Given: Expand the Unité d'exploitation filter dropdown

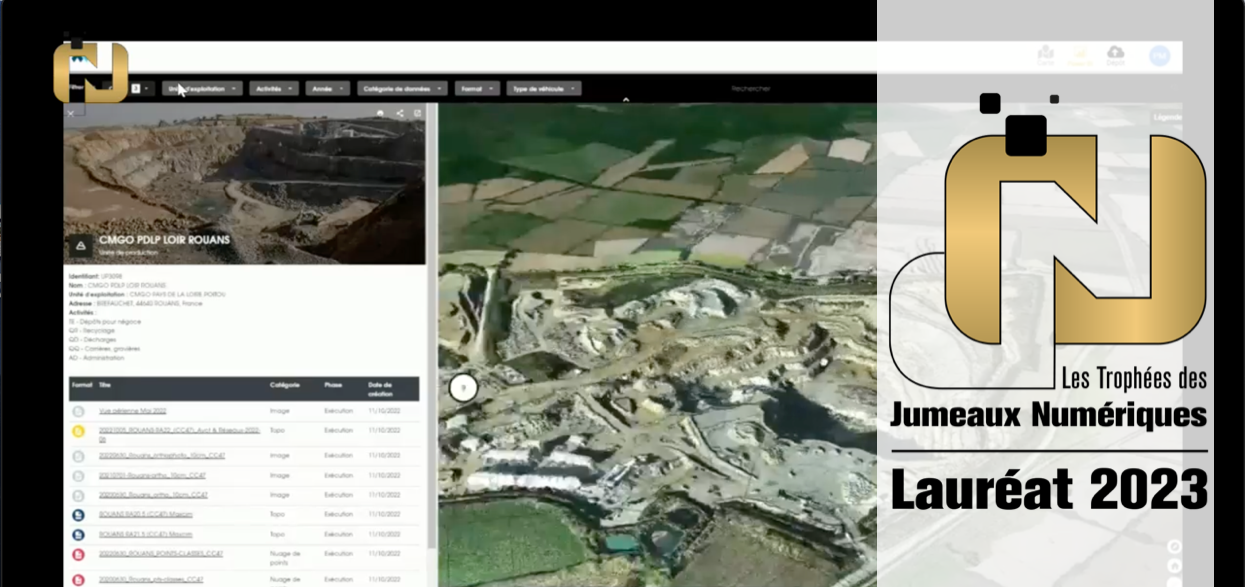Looking at the screenshot, I should (x=203, y=88).
